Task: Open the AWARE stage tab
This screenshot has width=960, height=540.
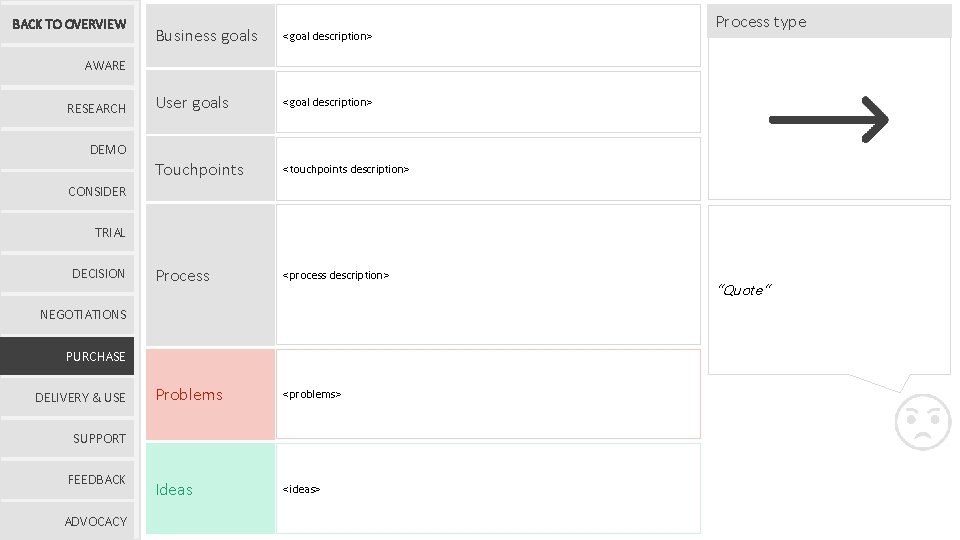Action: pyautogui.click(x=68, y=66)
